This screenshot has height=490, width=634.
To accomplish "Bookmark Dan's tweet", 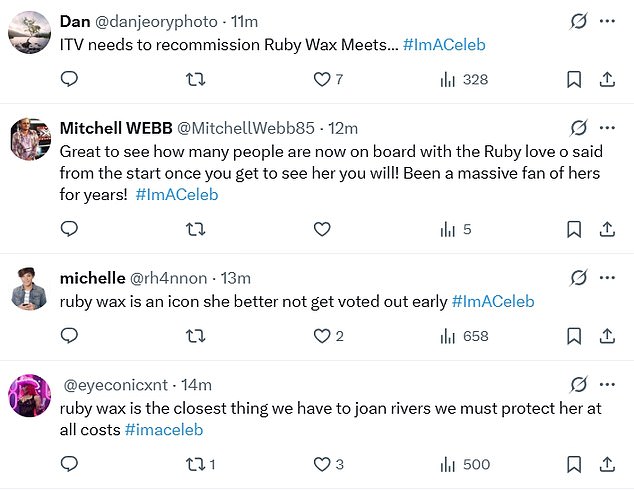I will coord(574,79).
